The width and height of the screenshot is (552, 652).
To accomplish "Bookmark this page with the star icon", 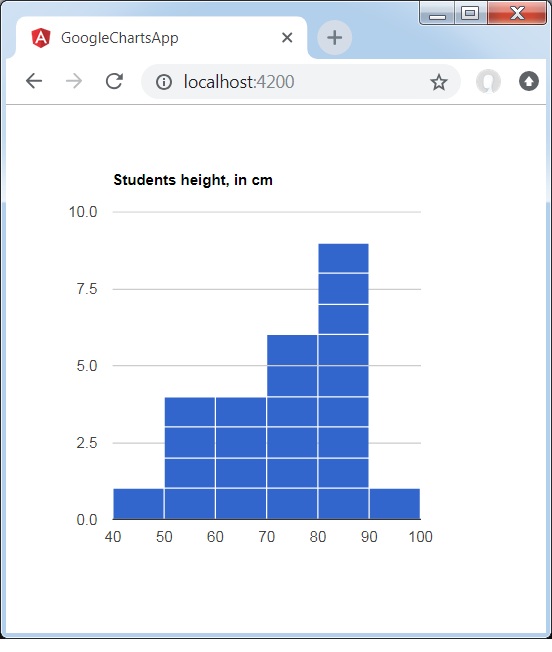I will pos(439,82).
